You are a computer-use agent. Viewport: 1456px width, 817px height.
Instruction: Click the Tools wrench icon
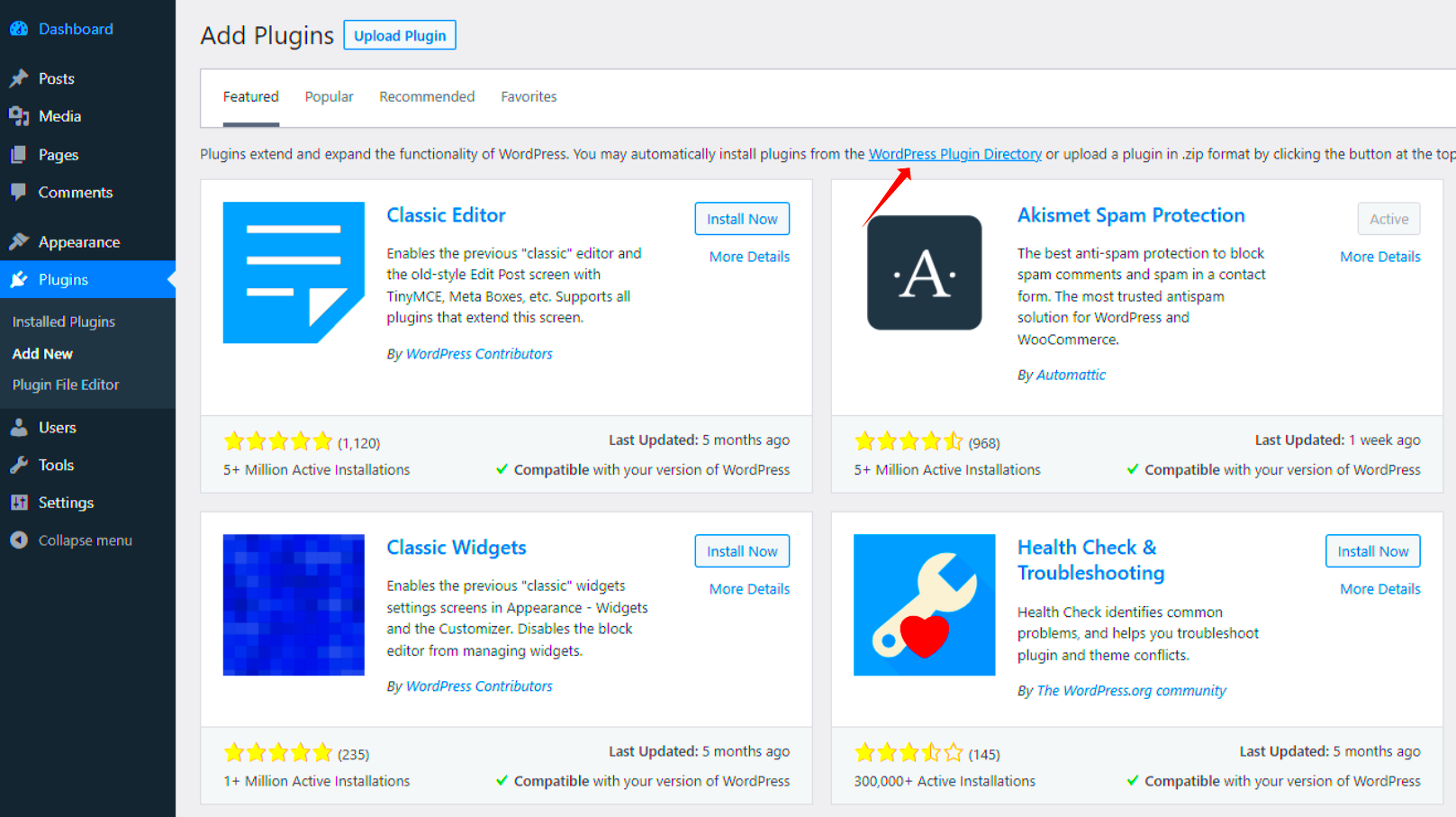(x=19, y=465)
